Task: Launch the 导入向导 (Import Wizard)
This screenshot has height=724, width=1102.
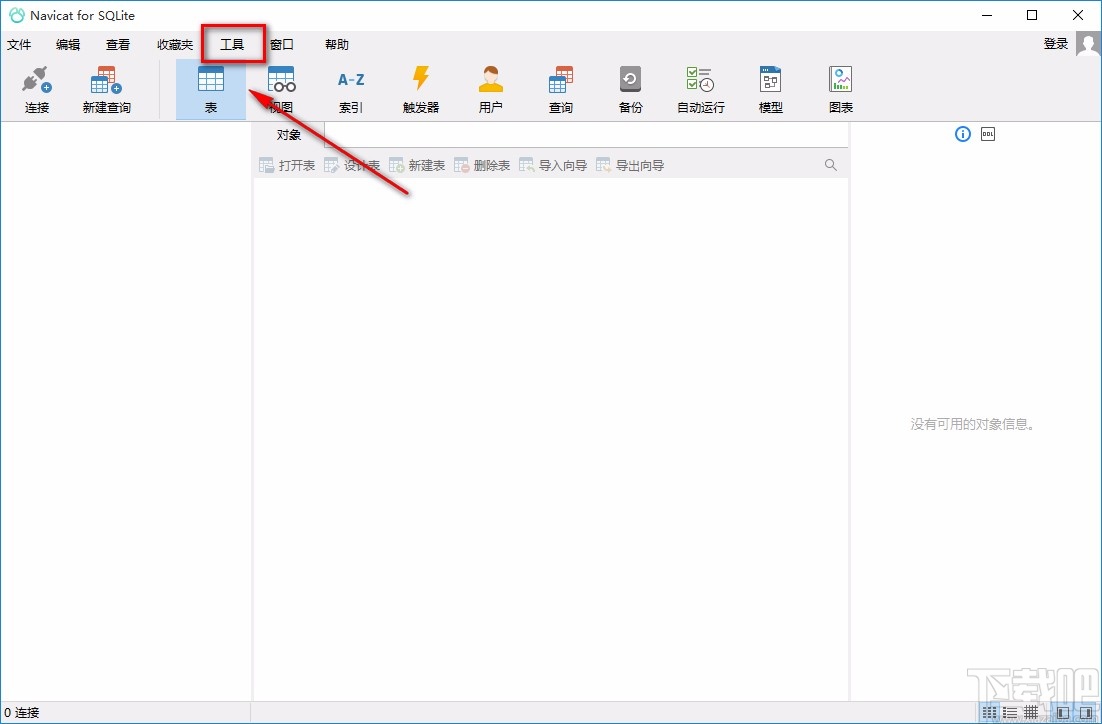Action: tap(553, 165)
